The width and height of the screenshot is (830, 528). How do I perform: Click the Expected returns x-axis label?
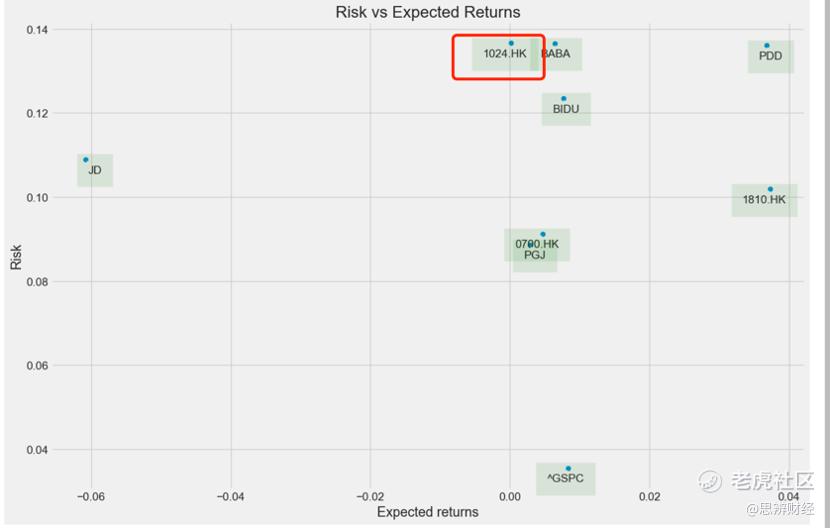pos(427,512)
